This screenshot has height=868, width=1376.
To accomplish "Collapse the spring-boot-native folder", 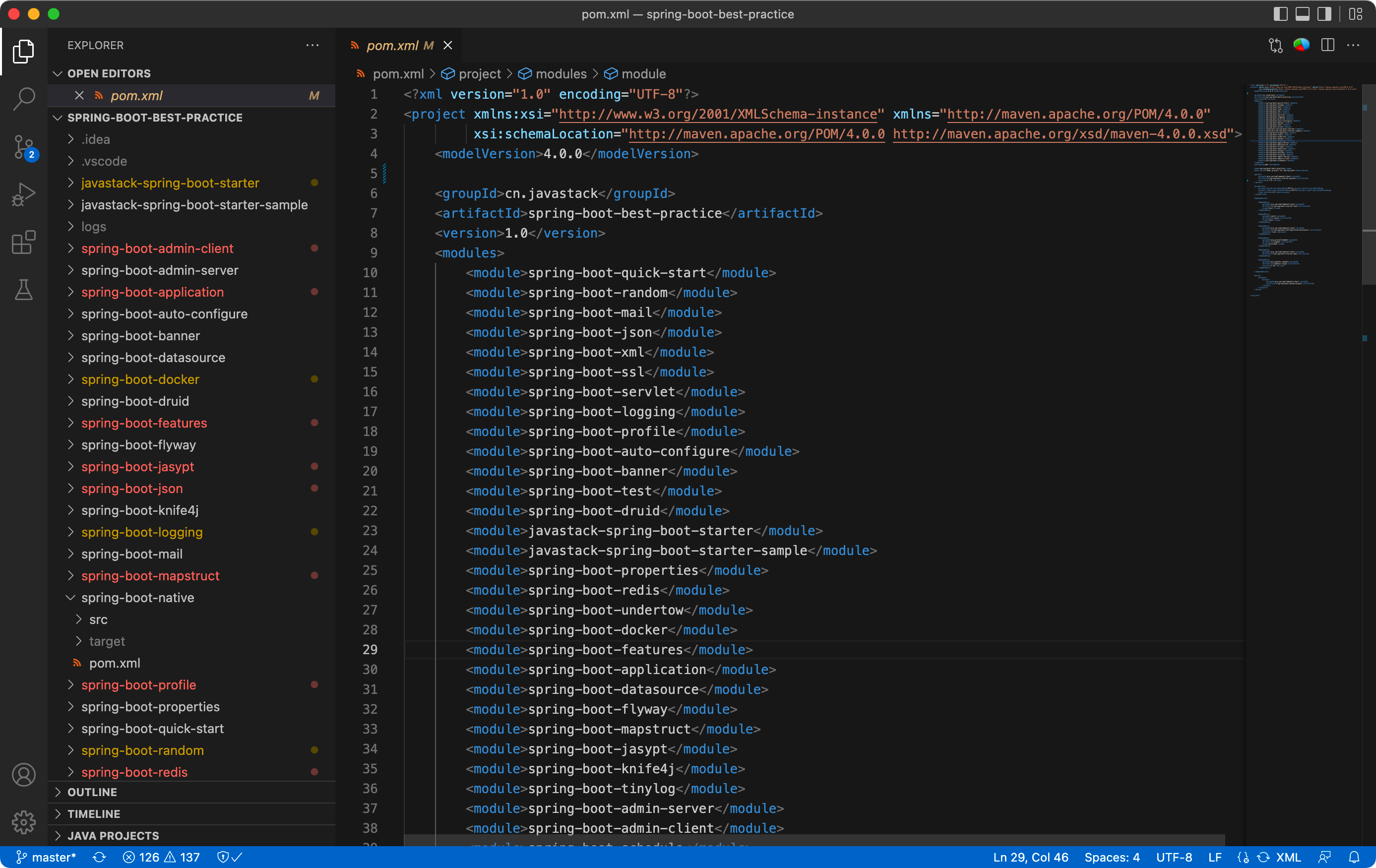I will coord(191,598).
